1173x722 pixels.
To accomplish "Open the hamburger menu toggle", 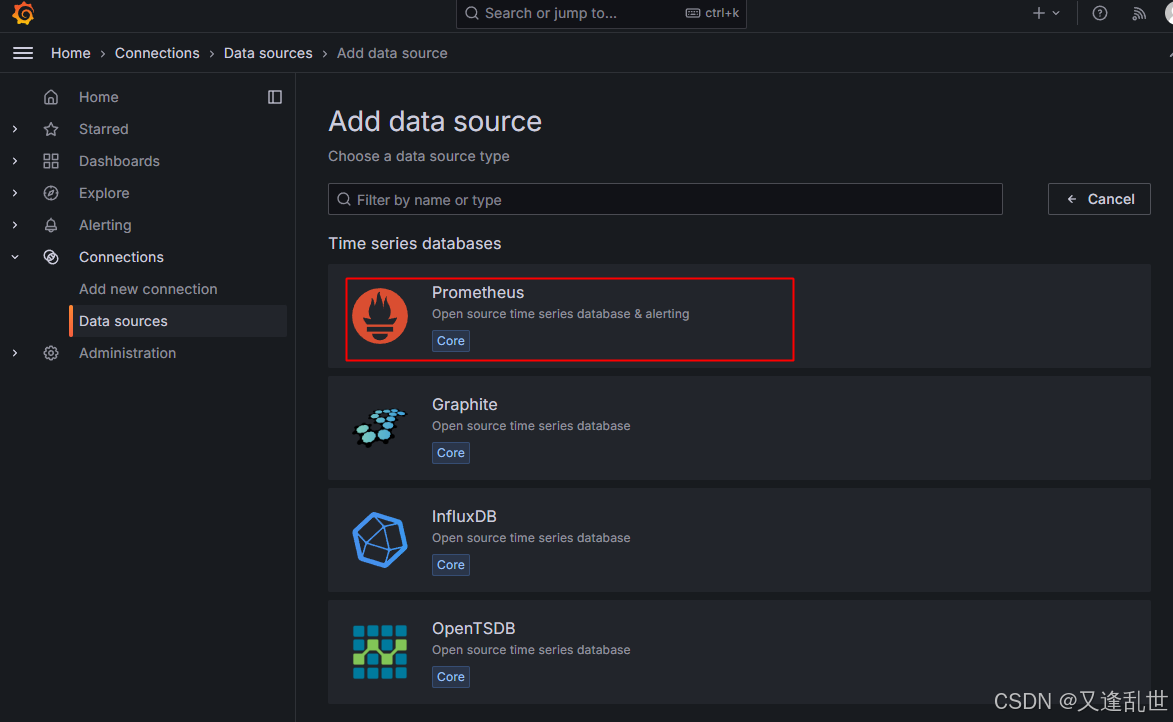I will click(x=23, y=53).
